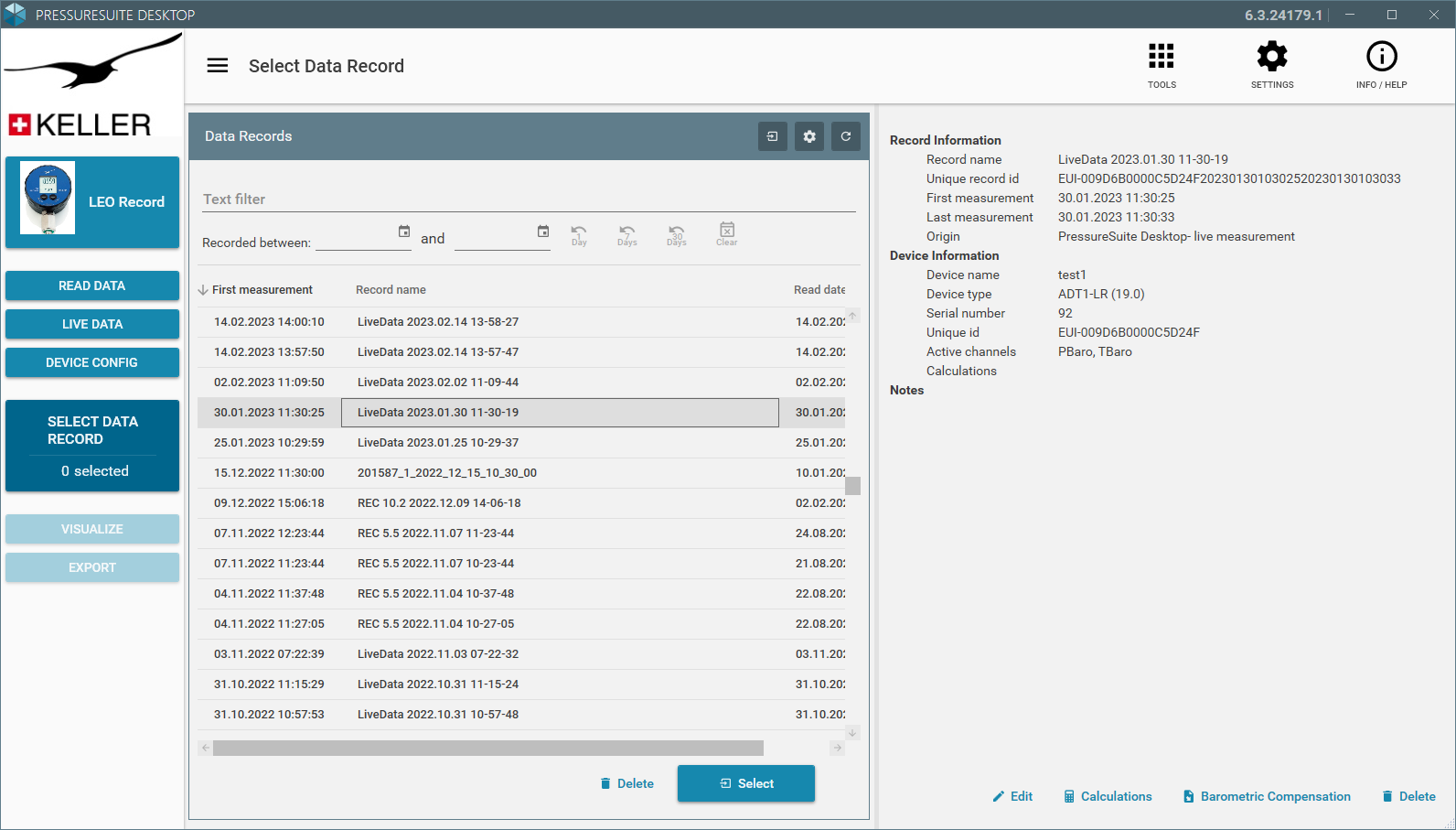Click the horizontal scroll left arrow
The height and width of the screenshot is (830, 1456).
(205, 748)
